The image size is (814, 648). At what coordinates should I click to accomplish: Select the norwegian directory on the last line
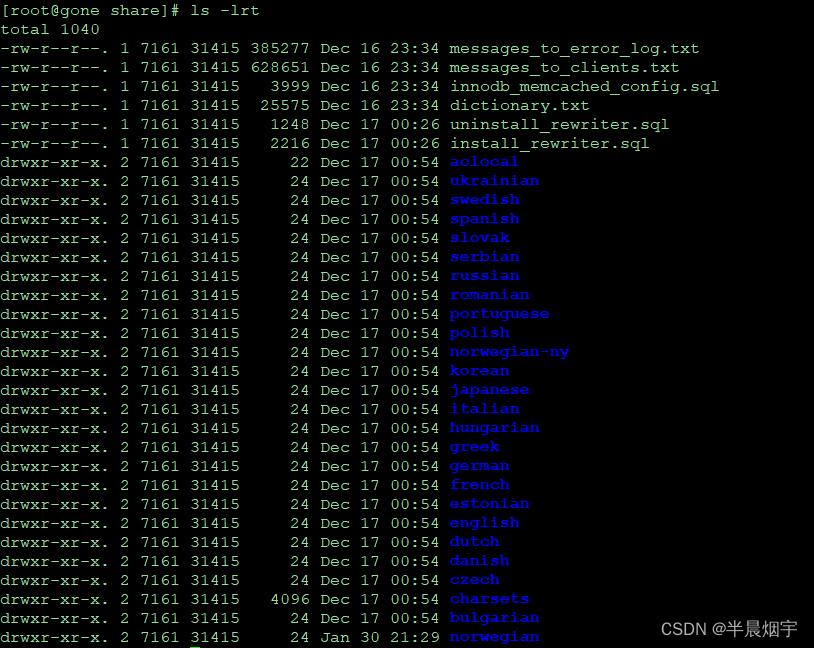point(495,637)
